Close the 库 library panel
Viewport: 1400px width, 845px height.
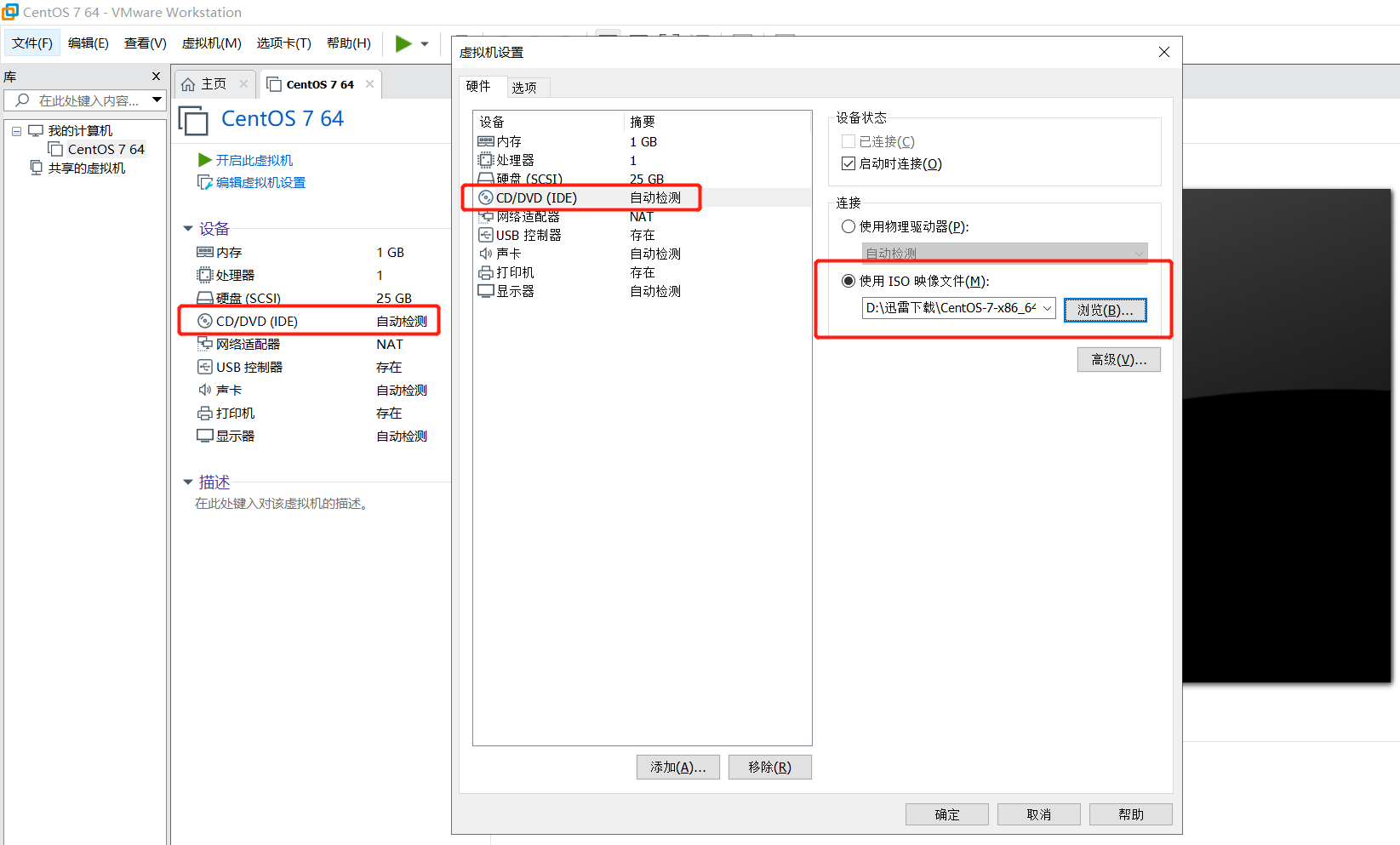156,77
